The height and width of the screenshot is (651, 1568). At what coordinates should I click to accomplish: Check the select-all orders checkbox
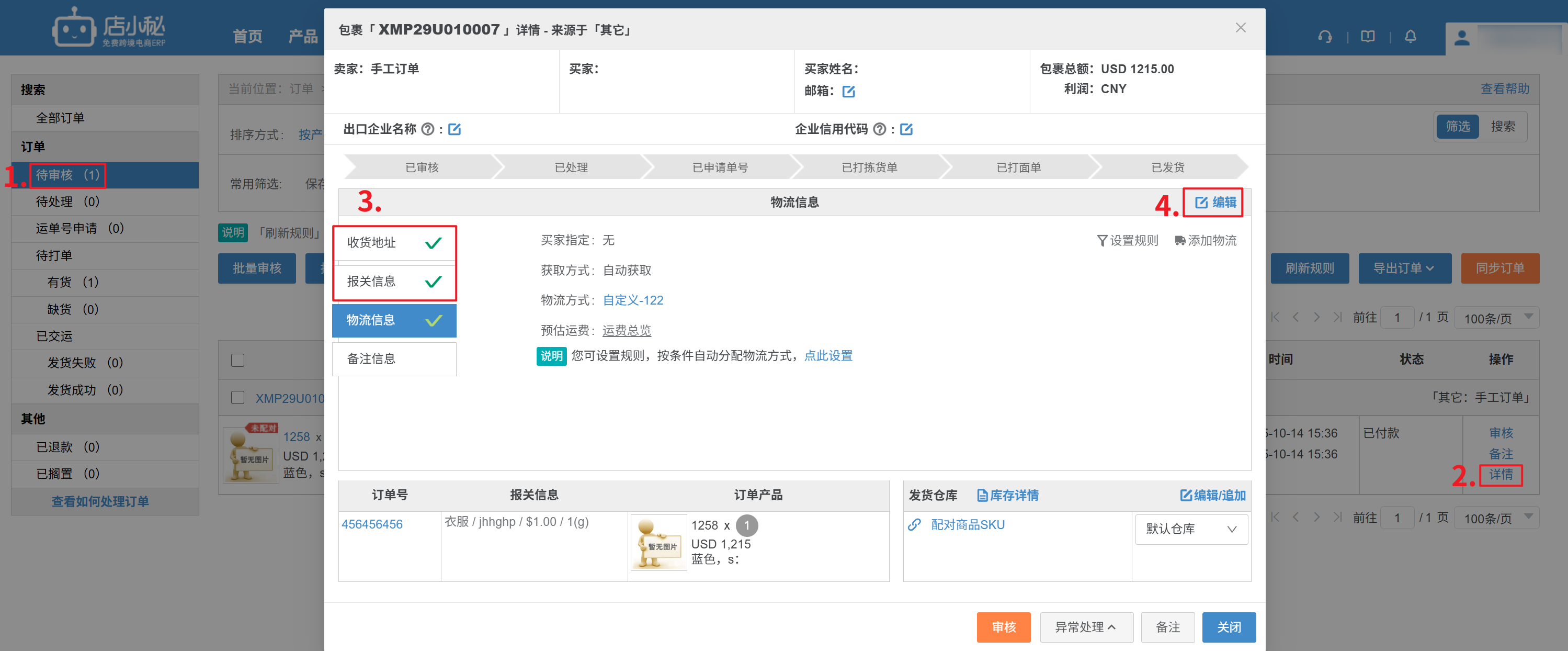pos(238,360)
